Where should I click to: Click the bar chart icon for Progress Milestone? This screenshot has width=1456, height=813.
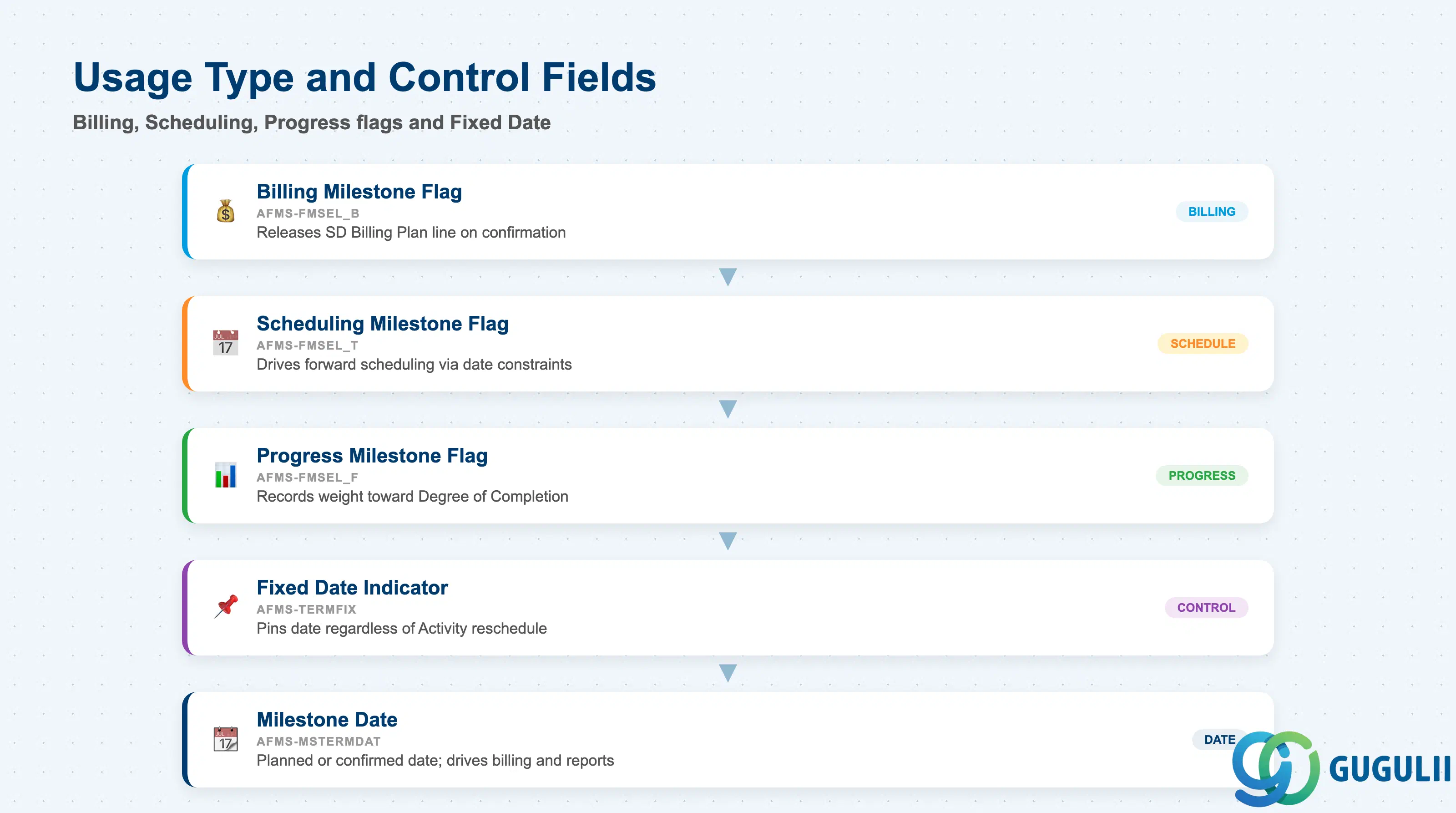226,475
